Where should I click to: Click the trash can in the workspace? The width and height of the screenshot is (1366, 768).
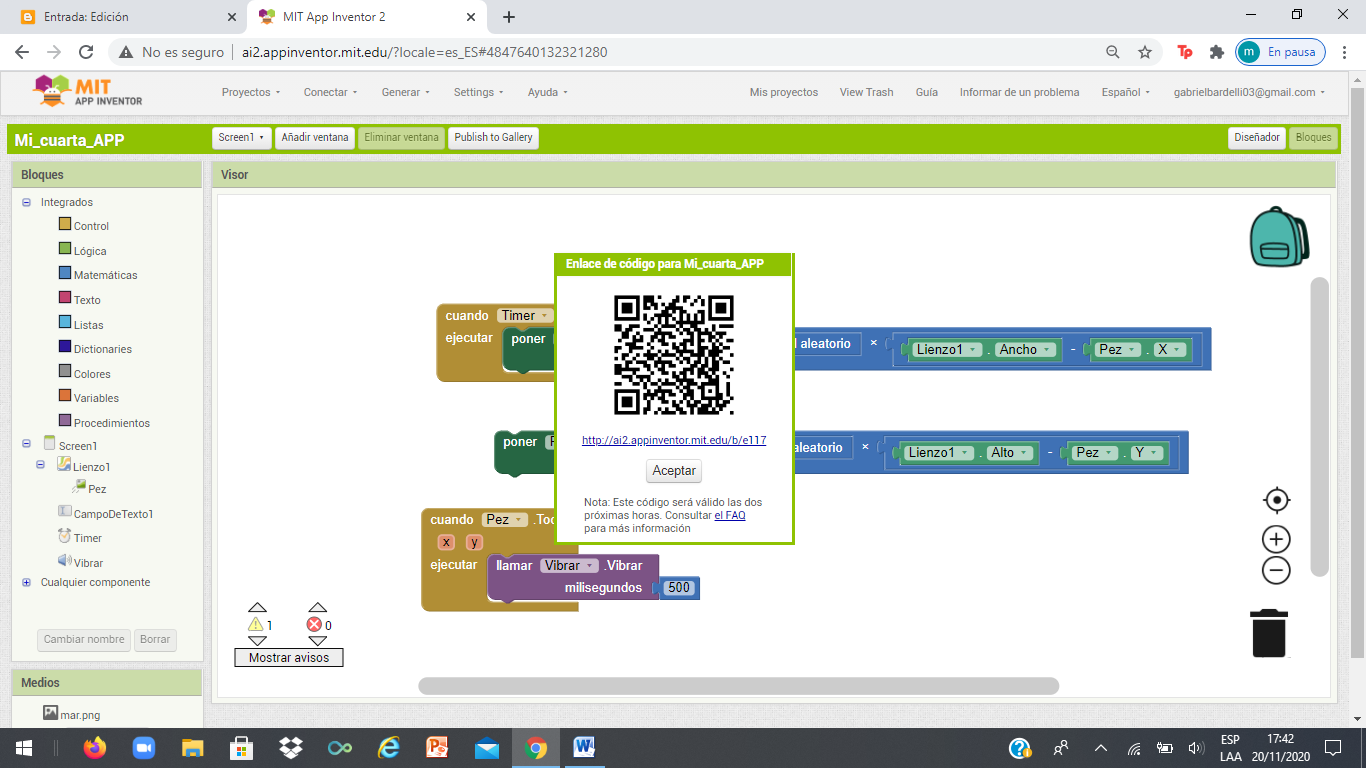1269,633
